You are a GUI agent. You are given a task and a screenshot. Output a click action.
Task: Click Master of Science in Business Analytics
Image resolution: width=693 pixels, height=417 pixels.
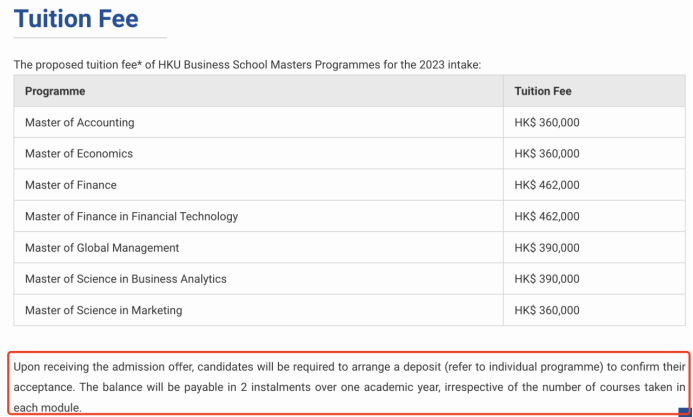pyautogui.click(x=126, y=279)
